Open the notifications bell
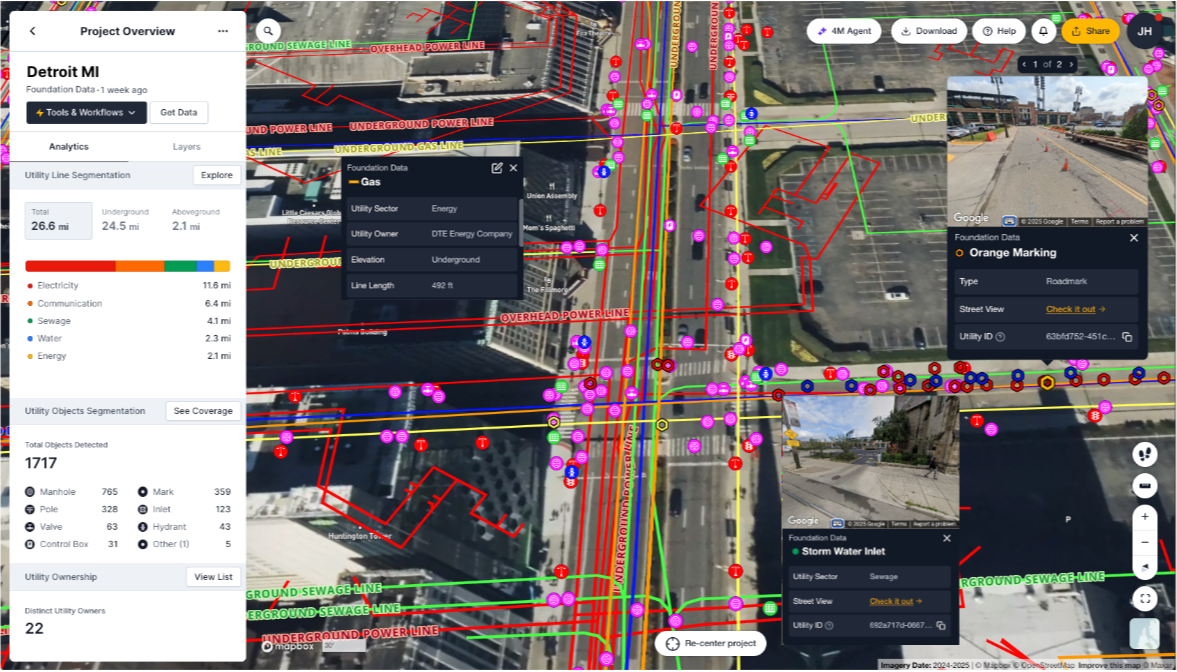 tap(1043, 31)
